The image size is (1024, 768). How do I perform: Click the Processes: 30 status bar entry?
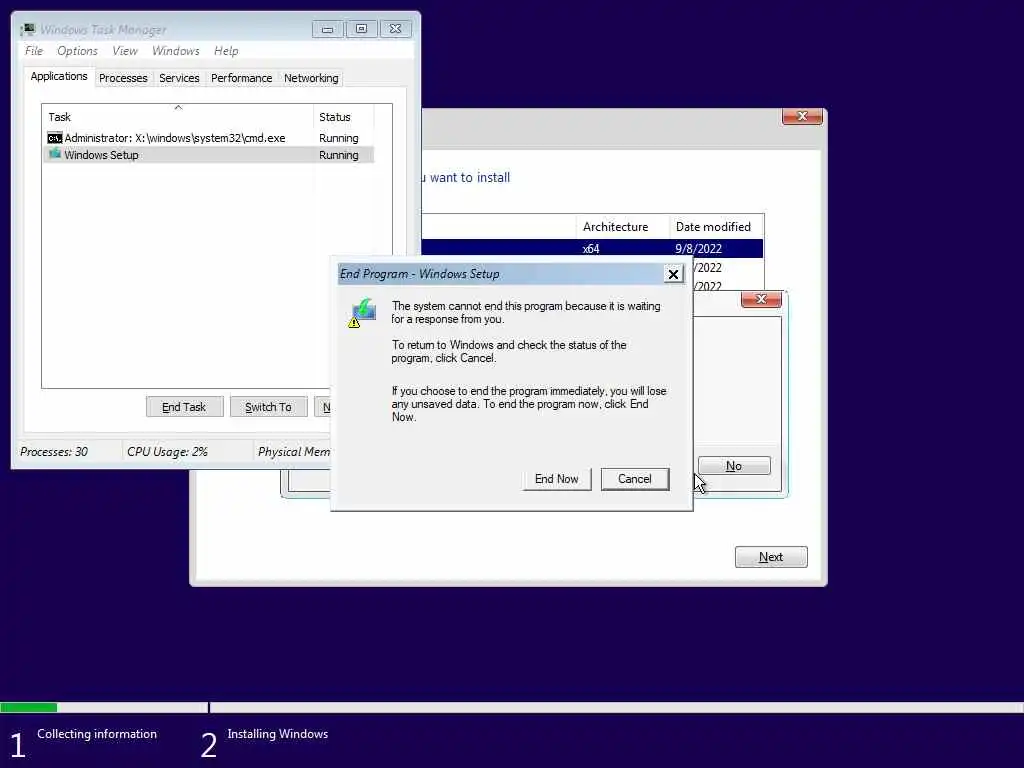coord(54,451)
